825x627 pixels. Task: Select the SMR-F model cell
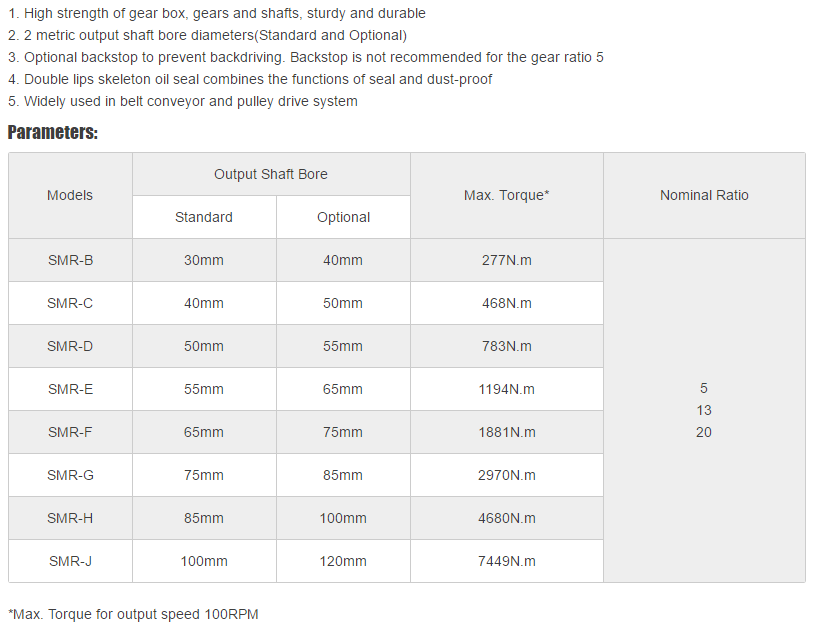(x=70, y=432)
